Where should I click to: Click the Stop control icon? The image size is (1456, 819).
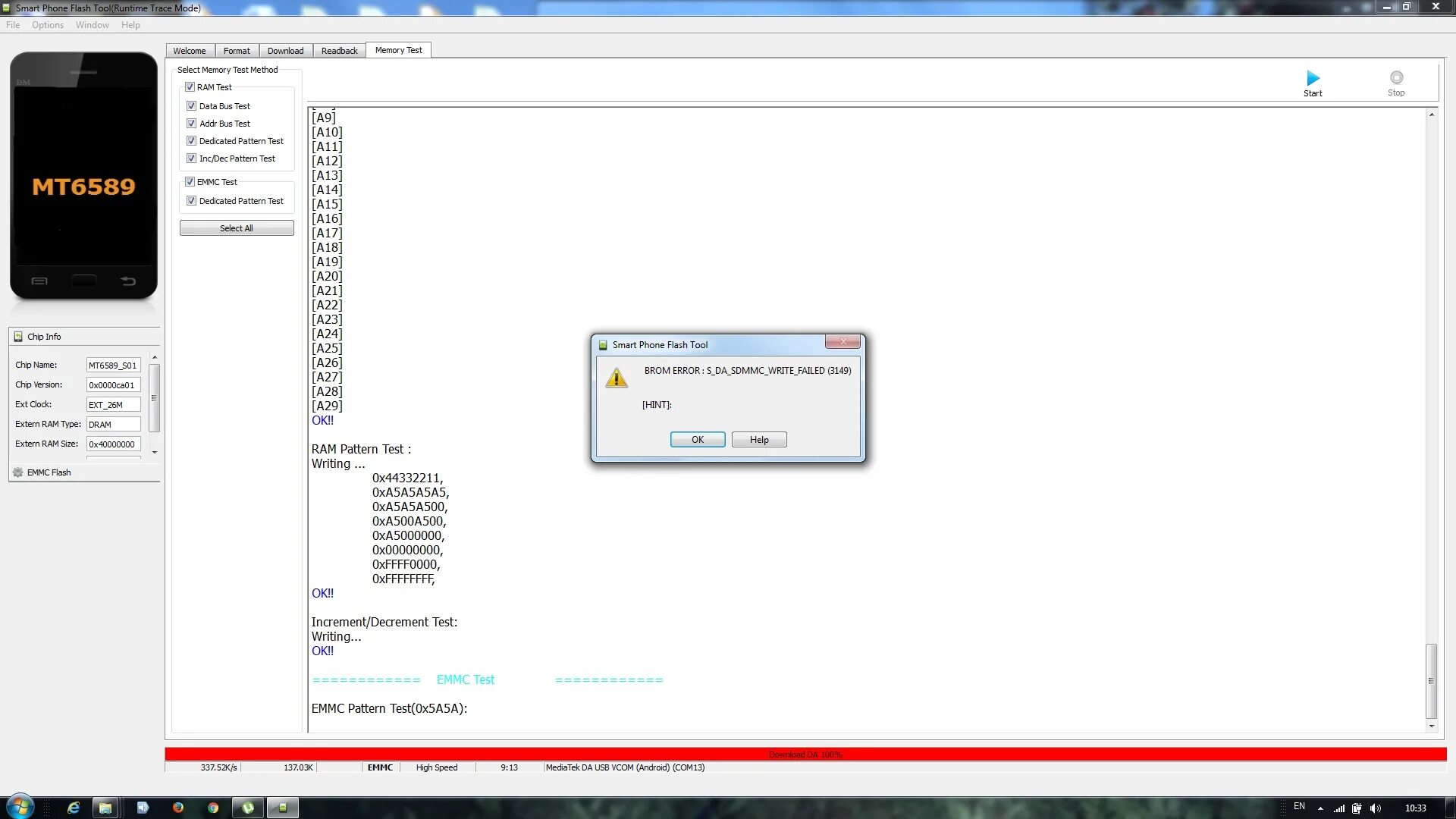pos(1396,78)
